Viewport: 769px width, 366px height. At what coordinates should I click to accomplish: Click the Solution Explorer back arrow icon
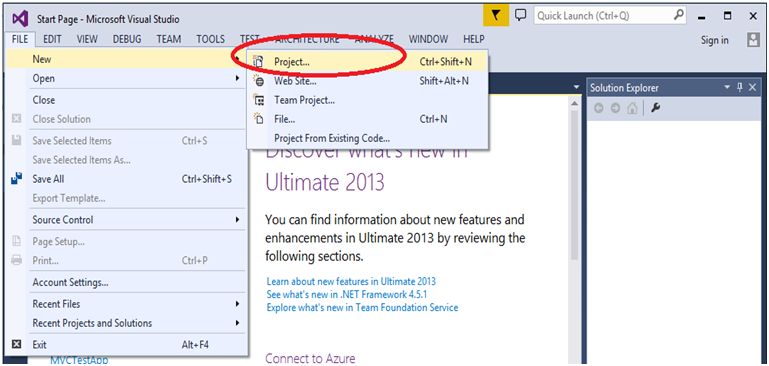click(599, 108)
